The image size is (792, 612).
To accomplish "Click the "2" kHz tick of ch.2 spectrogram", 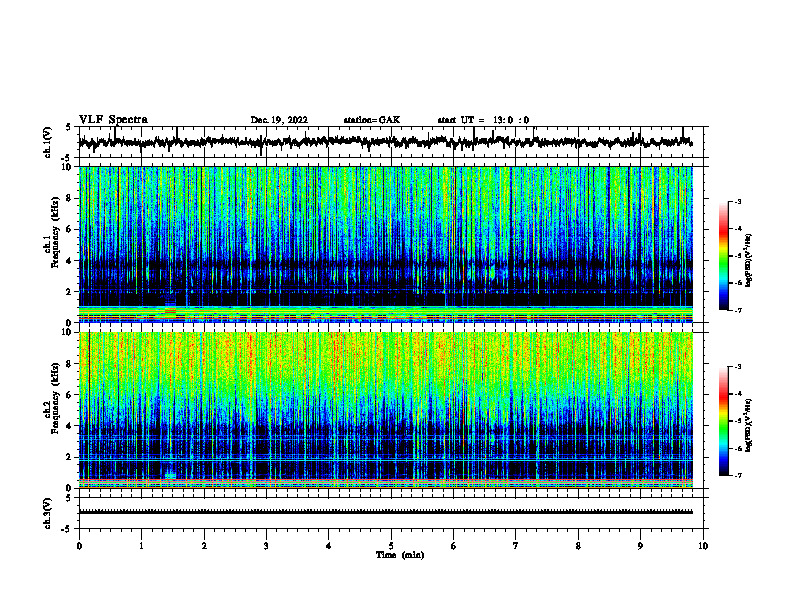I will click(x=69, y=457).
